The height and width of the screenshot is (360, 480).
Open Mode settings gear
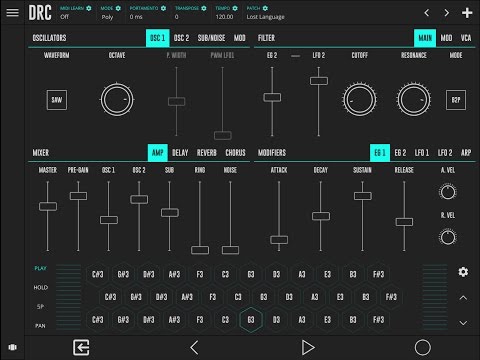pos(118,8)
